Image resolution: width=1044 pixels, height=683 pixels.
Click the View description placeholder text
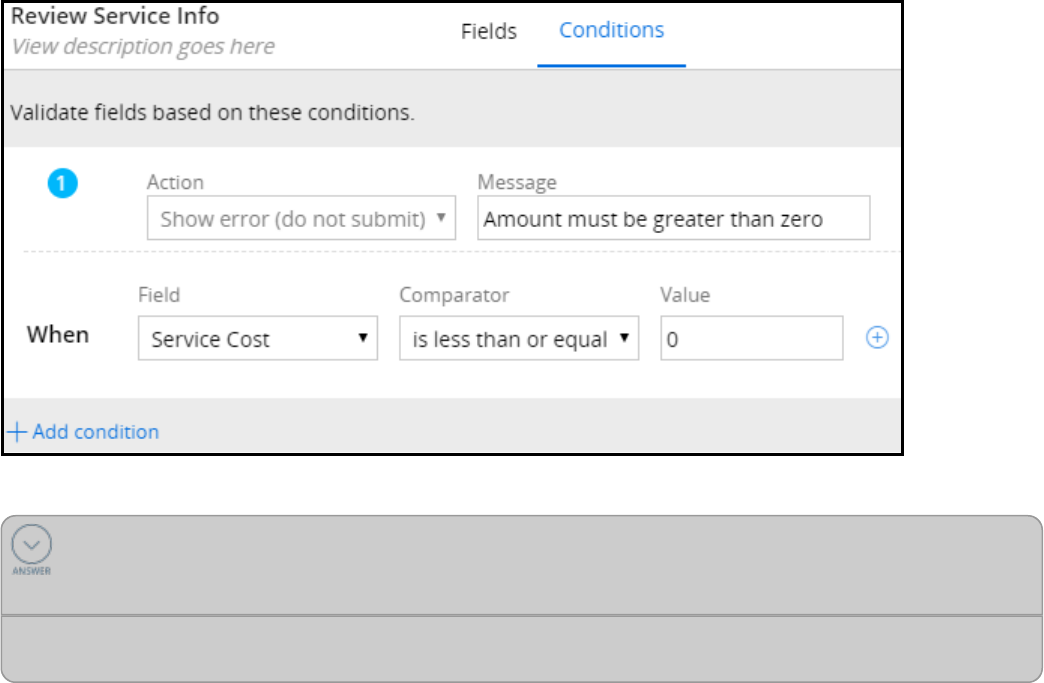pyautogui.click(x=142, y=46)
